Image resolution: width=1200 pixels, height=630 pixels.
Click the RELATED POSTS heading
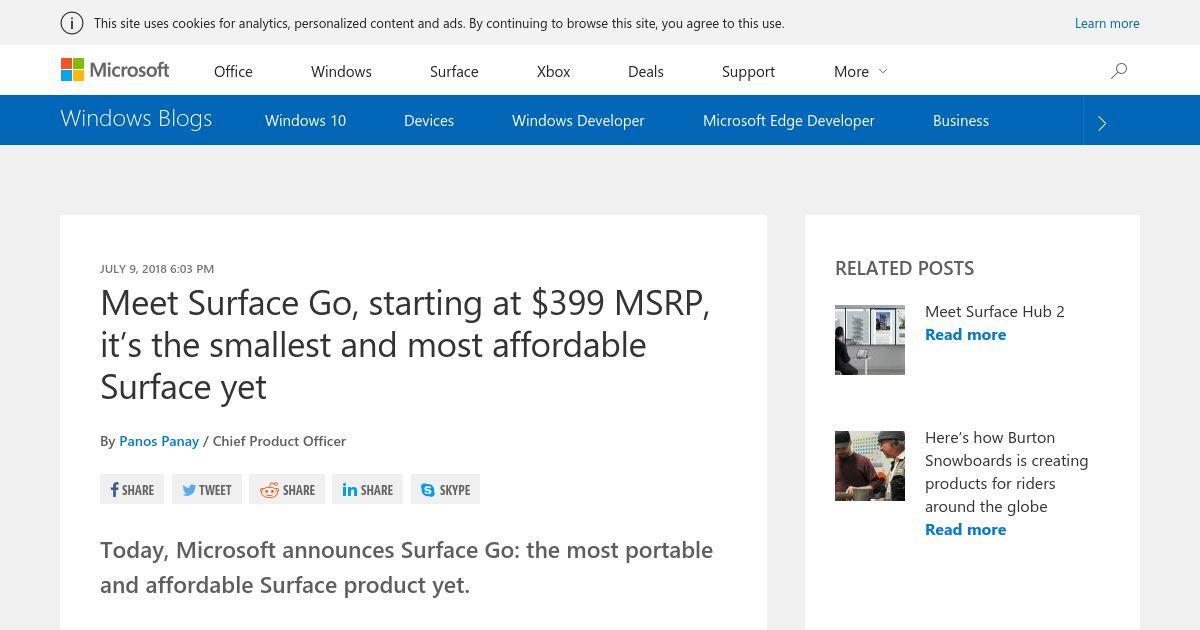[904, 268]
